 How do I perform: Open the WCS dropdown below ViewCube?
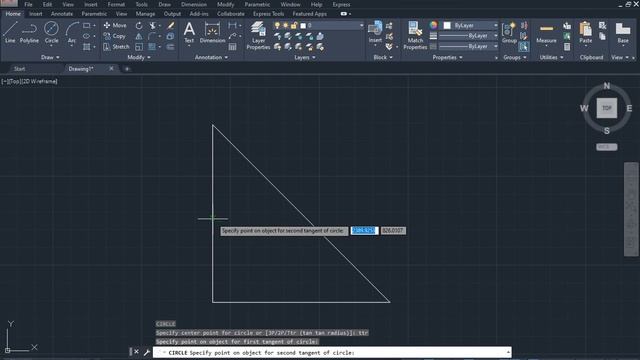tap(607, 147)
